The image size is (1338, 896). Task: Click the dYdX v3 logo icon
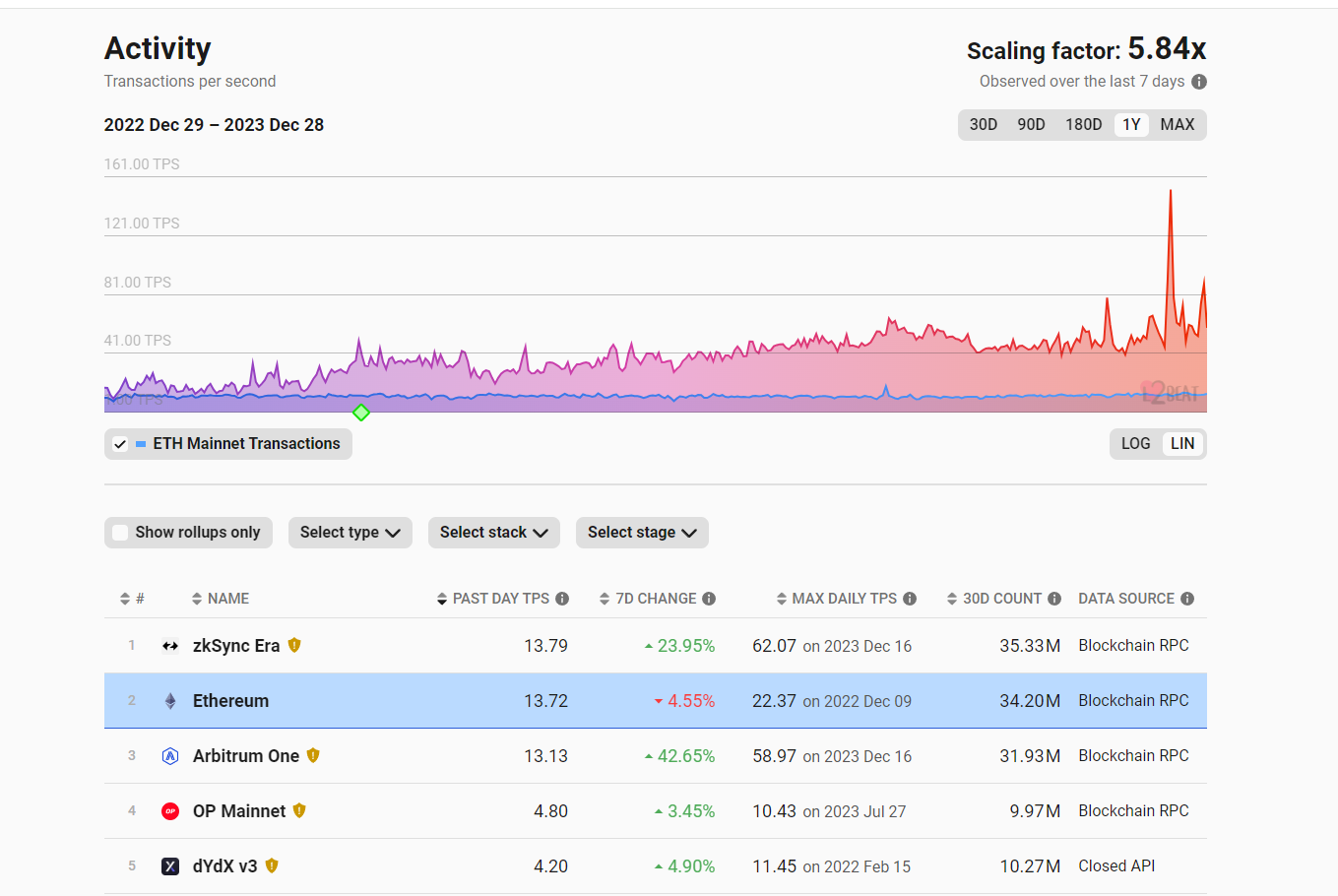pos(170,866)
